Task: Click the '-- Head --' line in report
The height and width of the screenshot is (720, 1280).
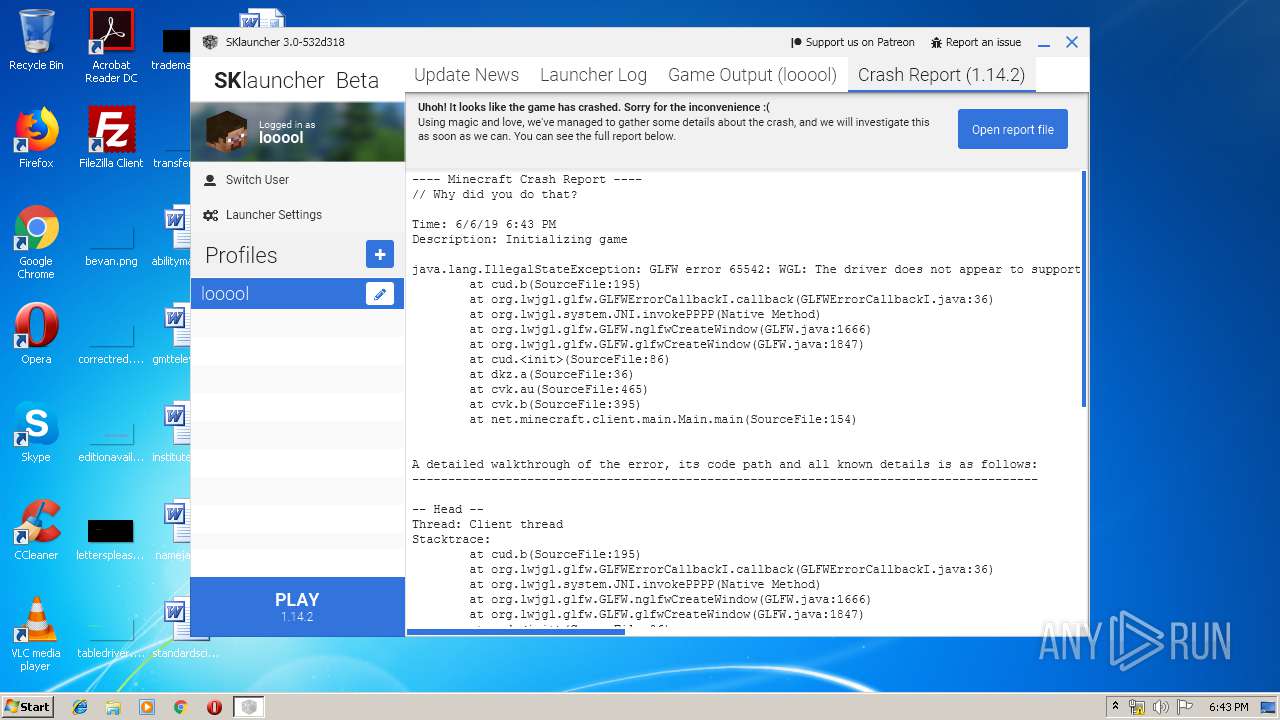Action: (448, 510)
